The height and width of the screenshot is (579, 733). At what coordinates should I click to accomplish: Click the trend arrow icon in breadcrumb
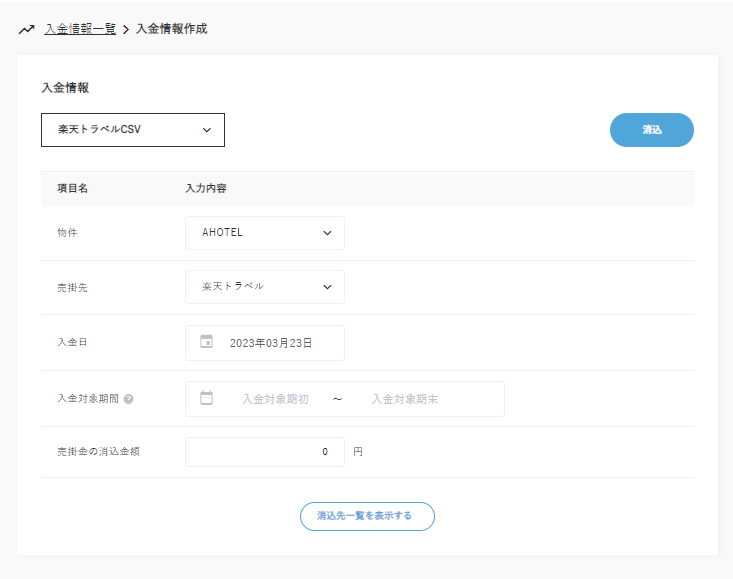tap(27, 29)
